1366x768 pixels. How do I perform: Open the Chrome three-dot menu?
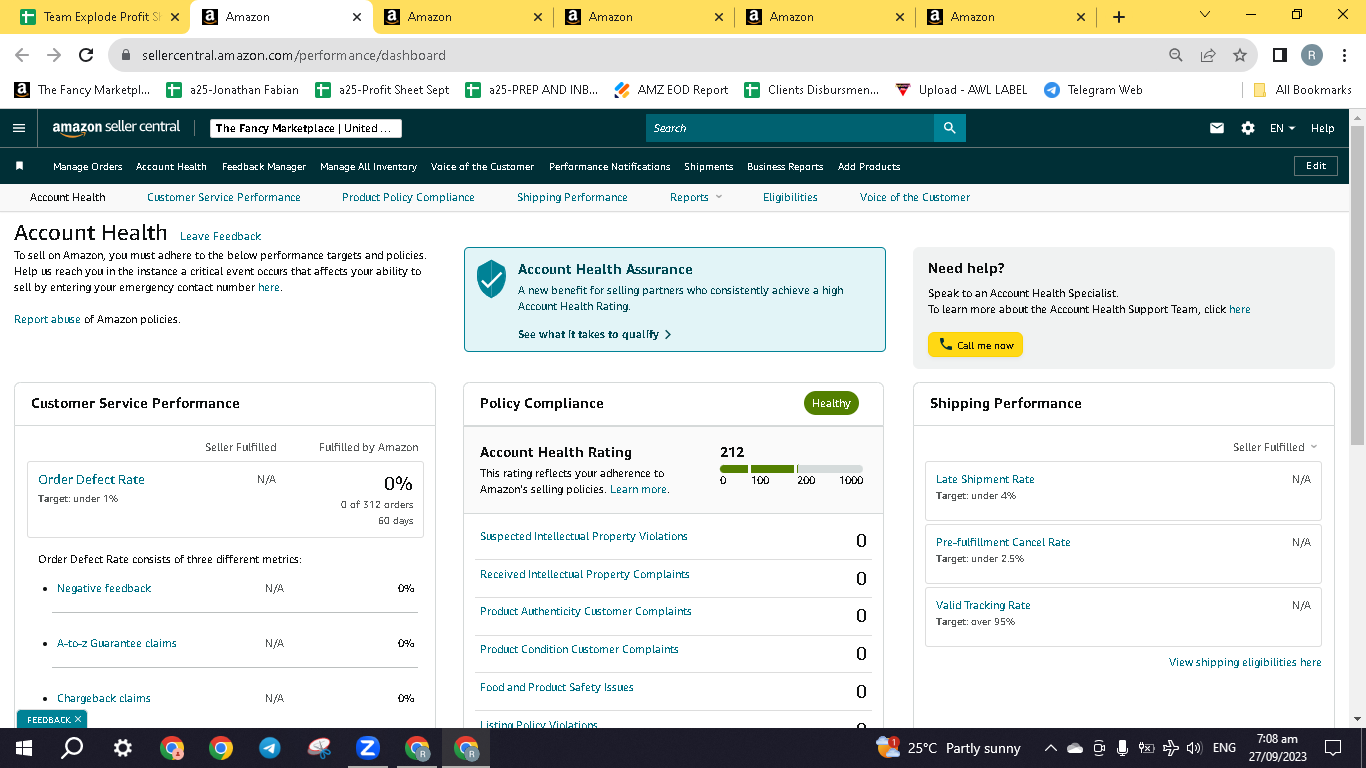1345,55
